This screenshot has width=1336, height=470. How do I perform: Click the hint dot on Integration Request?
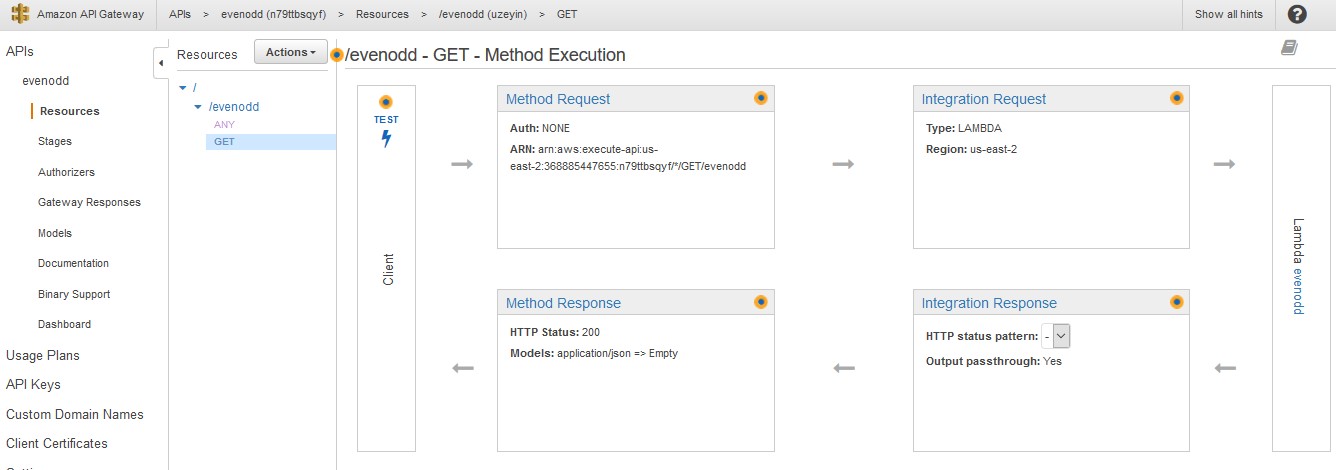point(1176,98)
